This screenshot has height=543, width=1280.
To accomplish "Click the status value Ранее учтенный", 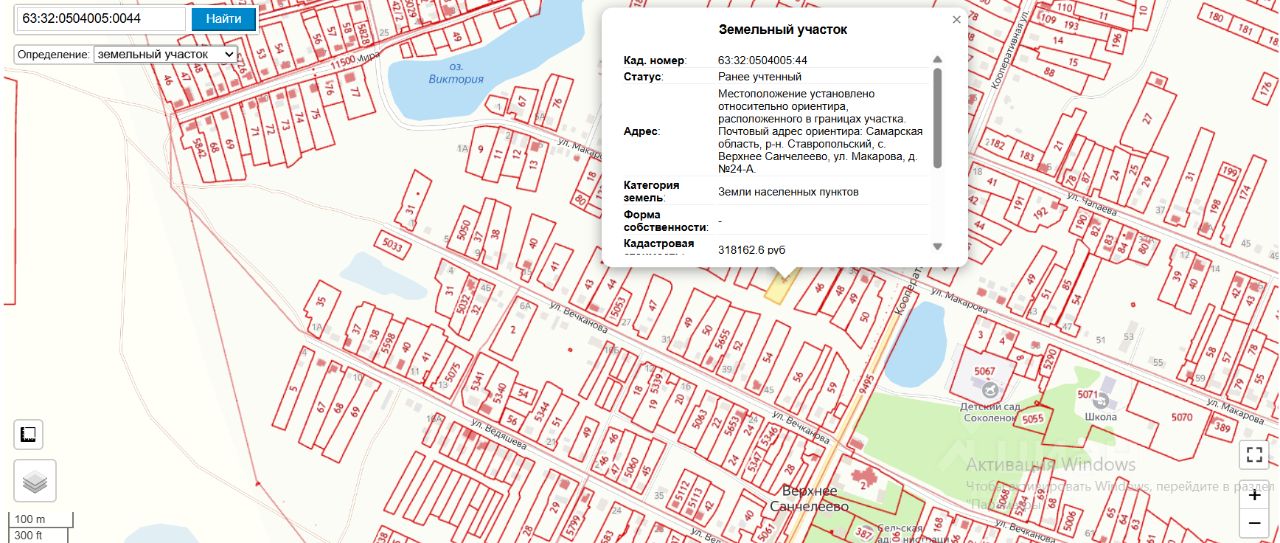I will point(760,76).
